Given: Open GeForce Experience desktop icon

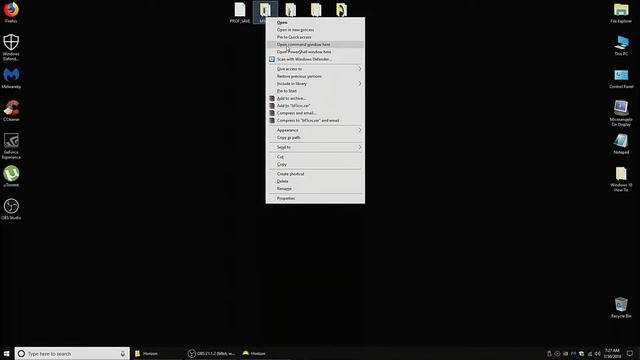Looking at the screenshot, I should click(x=11, y=146).
